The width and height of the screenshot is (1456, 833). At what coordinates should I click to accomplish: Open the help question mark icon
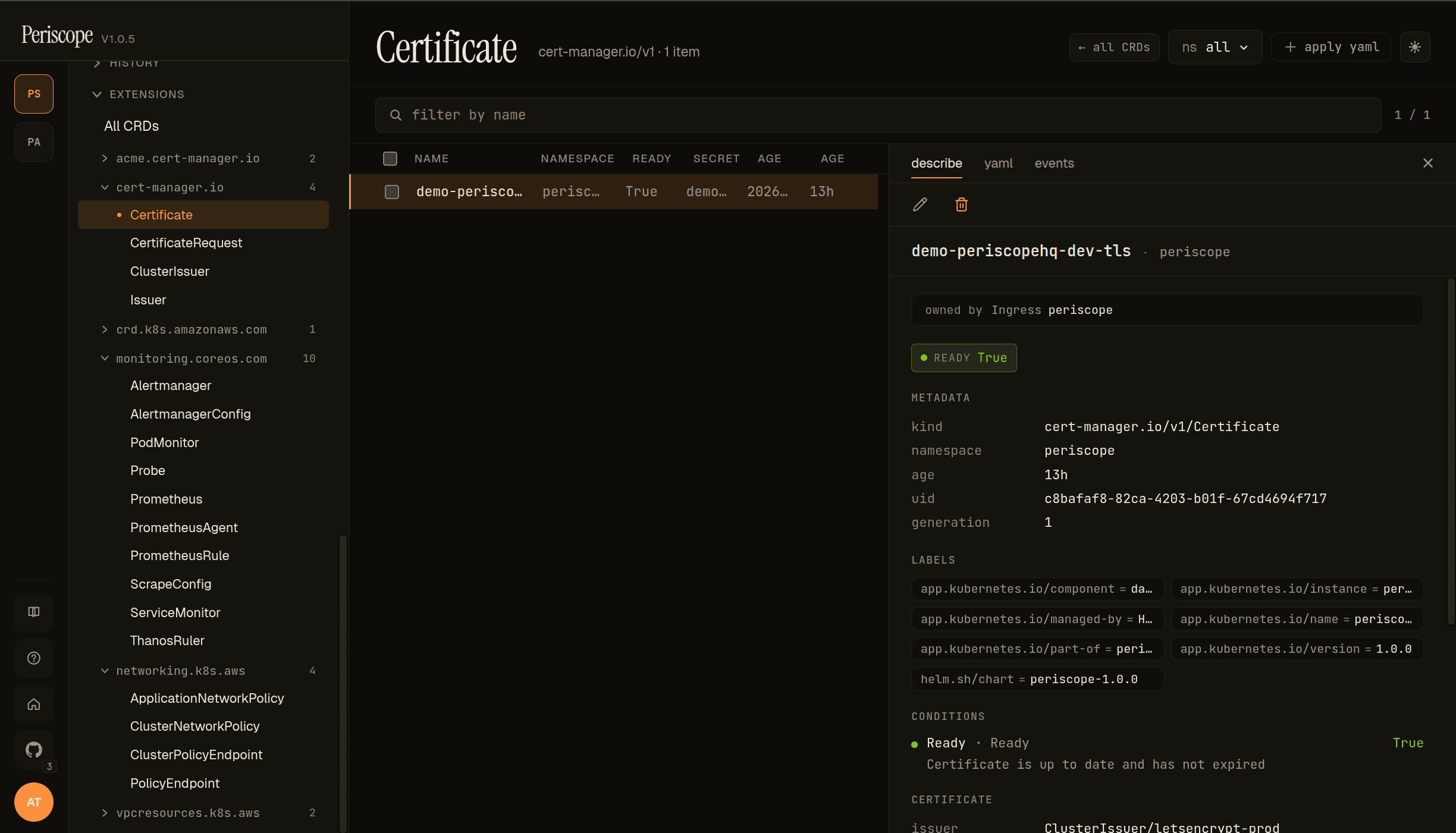point(34,658)
